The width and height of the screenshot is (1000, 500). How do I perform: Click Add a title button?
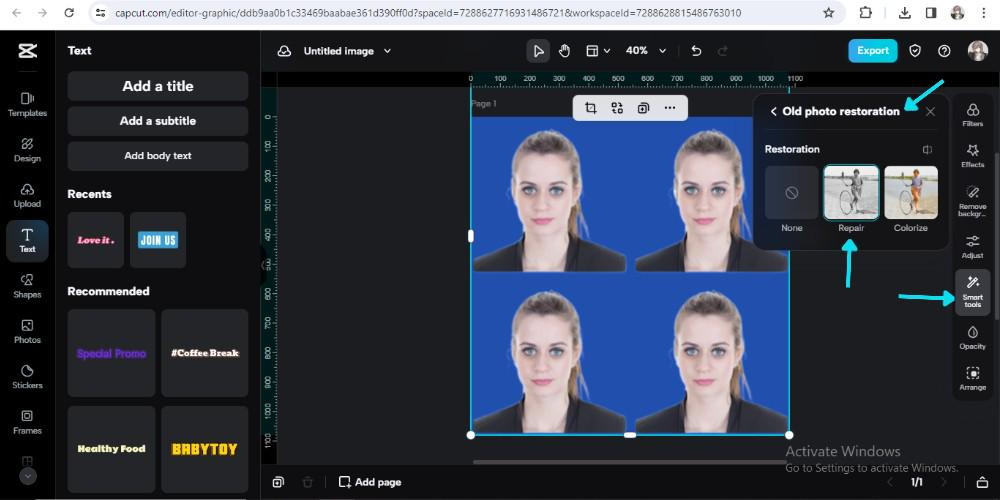(x=158, y=86)
